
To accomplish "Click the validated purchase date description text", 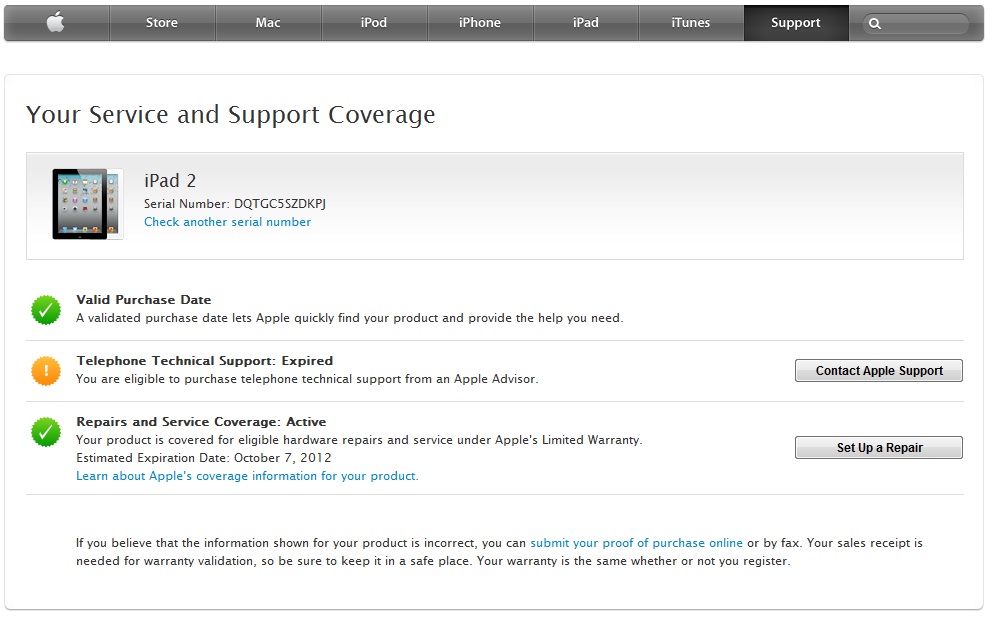I will coord(349,318).
